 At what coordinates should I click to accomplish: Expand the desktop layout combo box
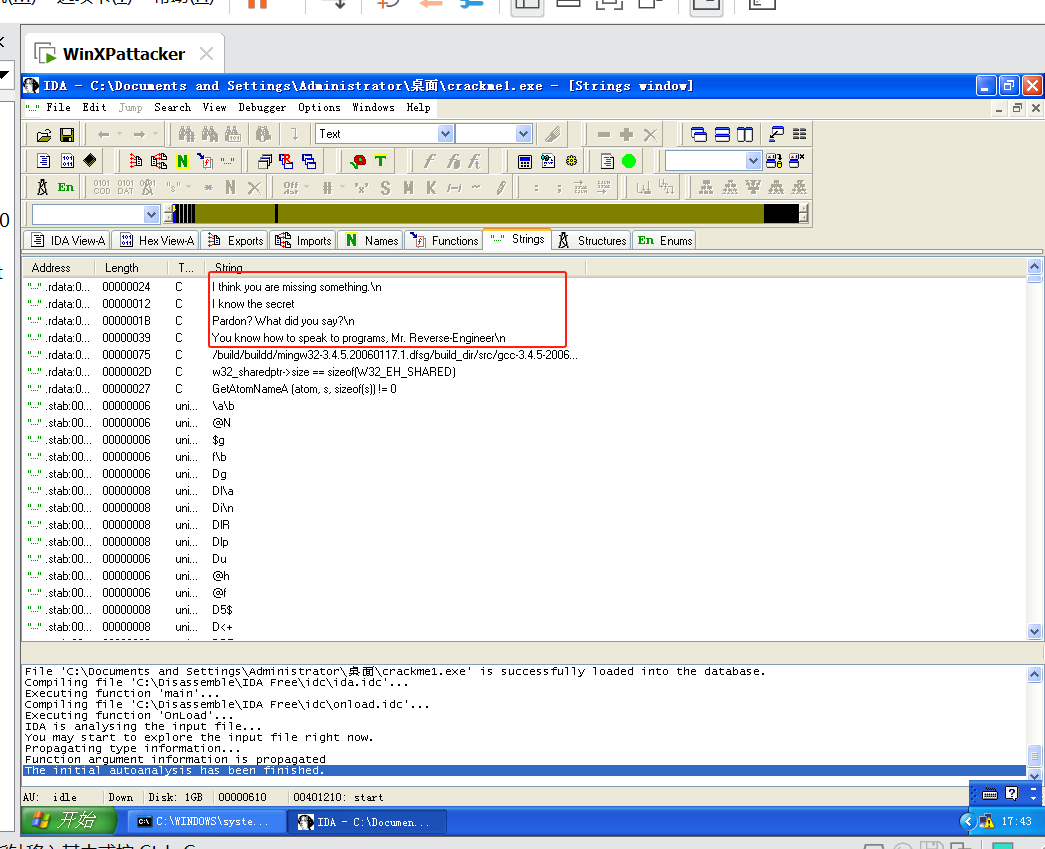coord(753,161)
